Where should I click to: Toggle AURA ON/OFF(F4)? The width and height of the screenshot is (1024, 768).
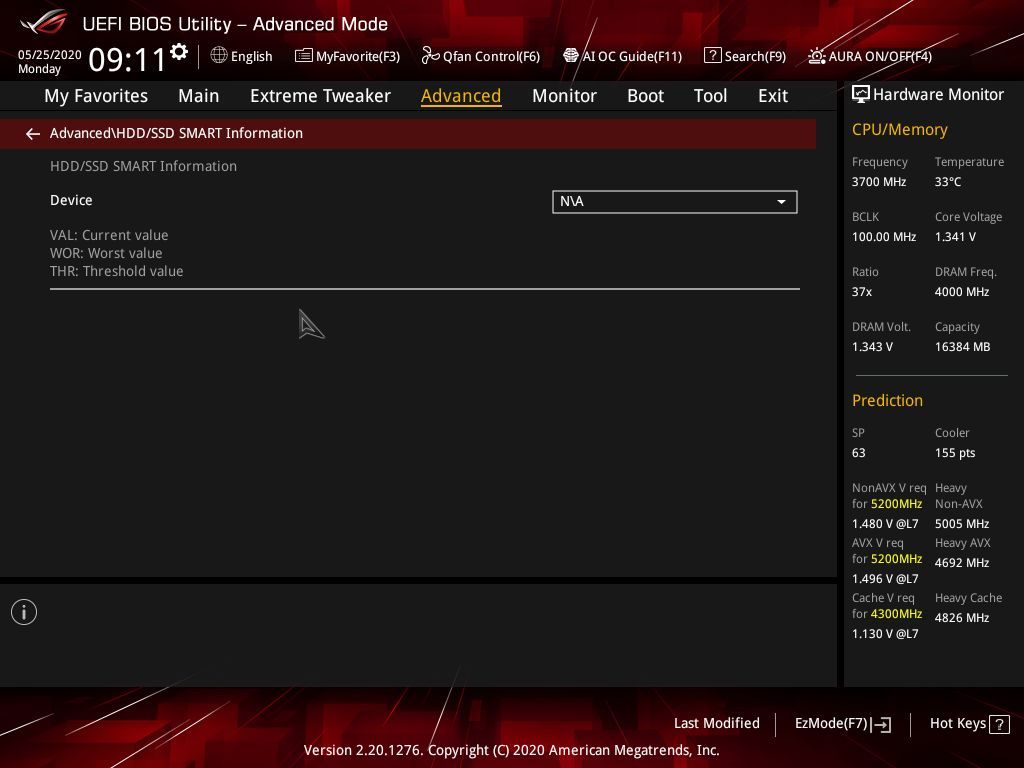(x=870, y=56)
